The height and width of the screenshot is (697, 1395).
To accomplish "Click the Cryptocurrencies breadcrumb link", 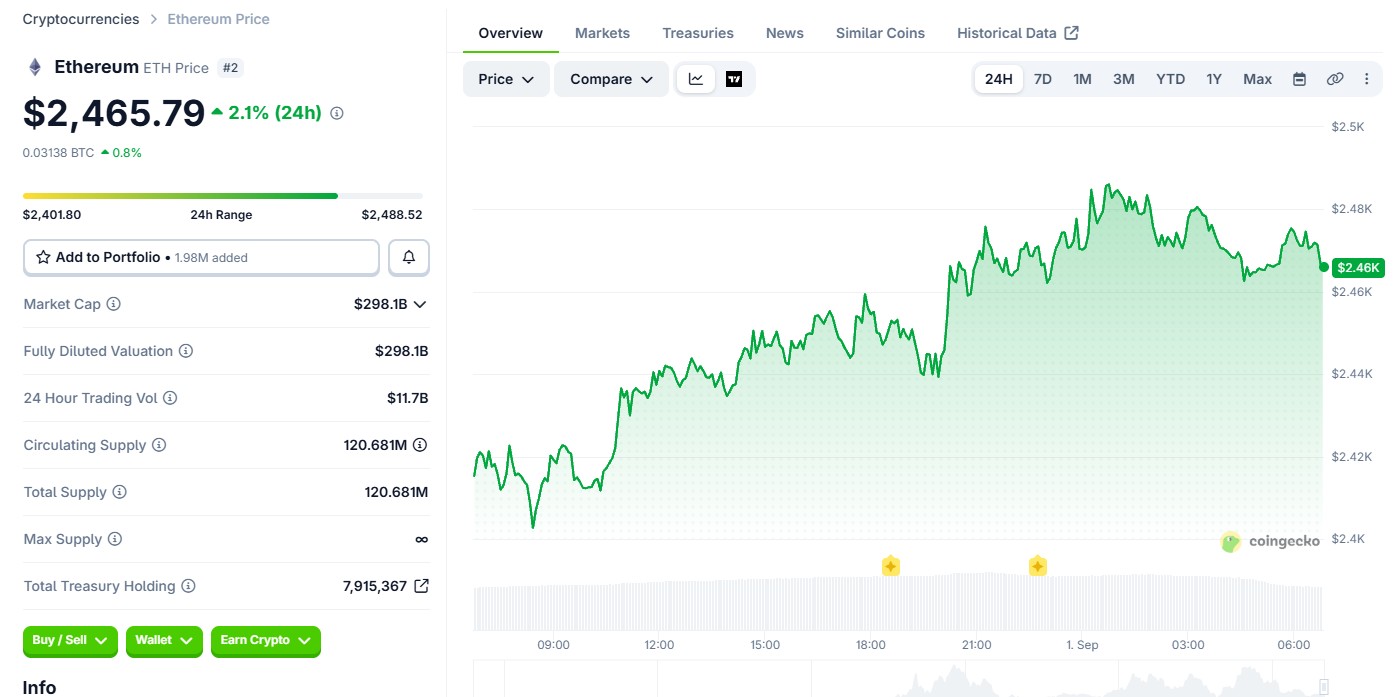I will point(81,19).
